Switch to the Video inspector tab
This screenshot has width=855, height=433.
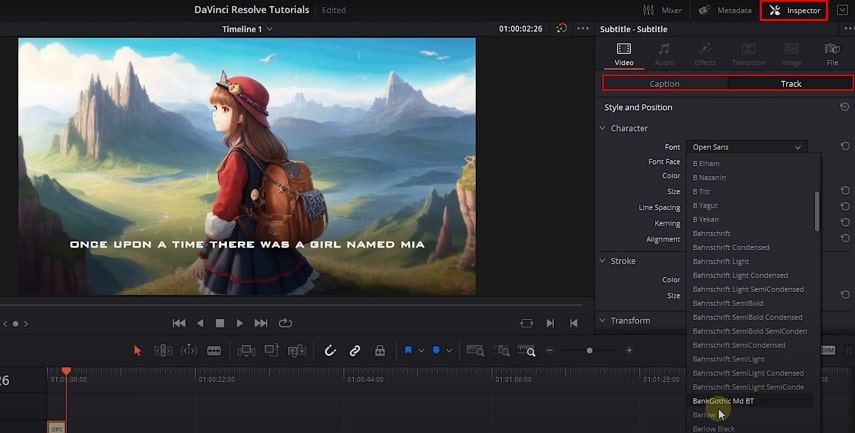click(x=624, y=55)
